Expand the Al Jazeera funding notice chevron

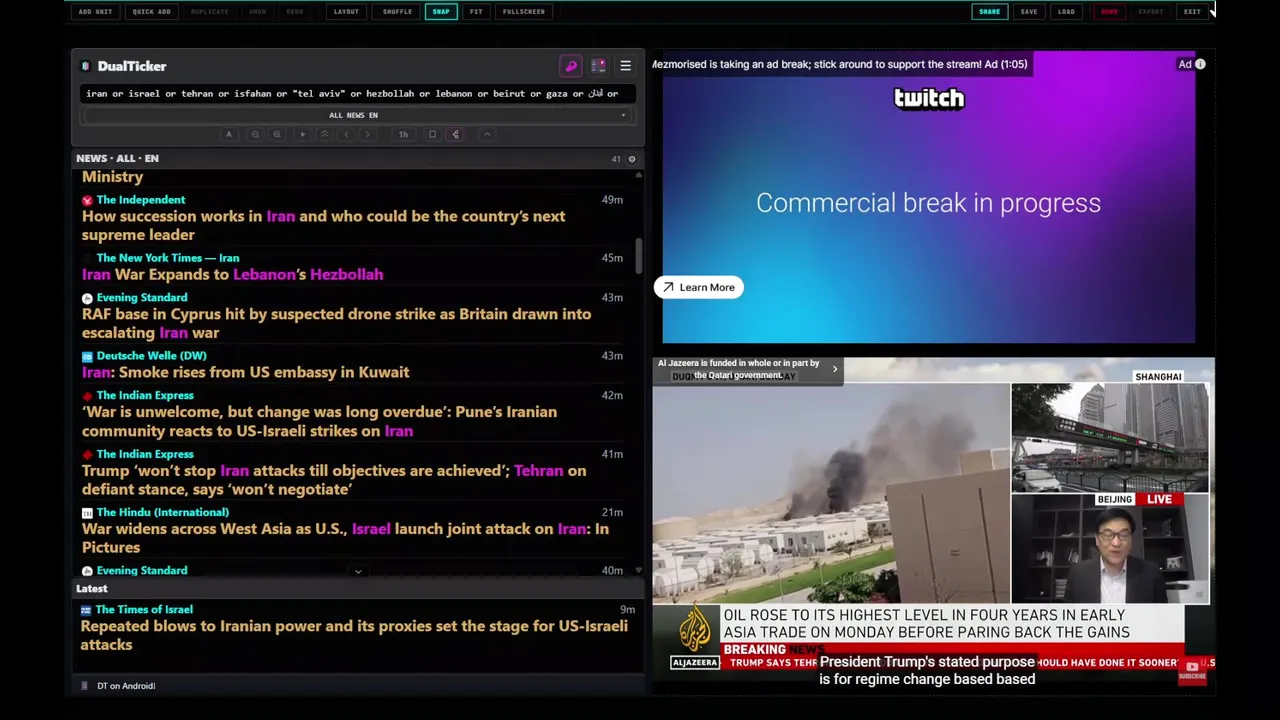835,369
